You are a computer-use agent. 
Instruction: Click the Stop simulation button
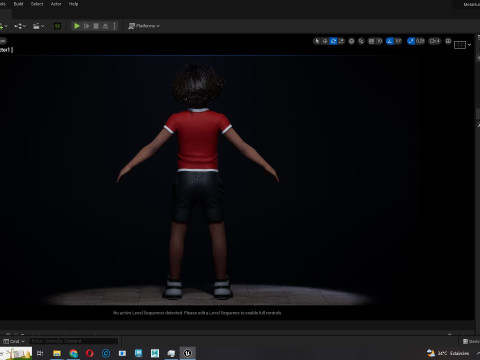(96, 26)
